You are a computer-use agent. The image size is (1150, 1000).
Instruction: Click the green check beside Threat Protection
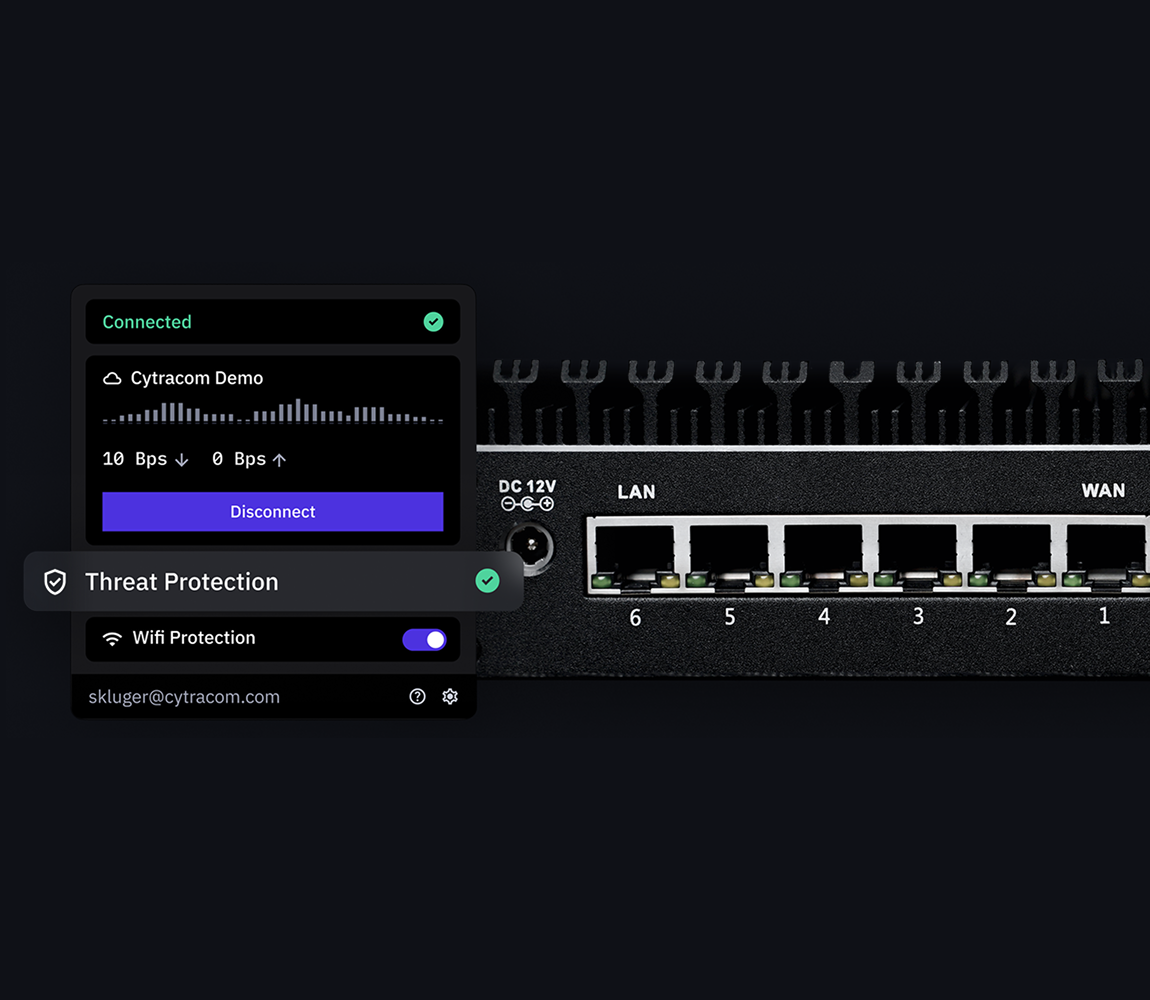[x=487, y=581]
